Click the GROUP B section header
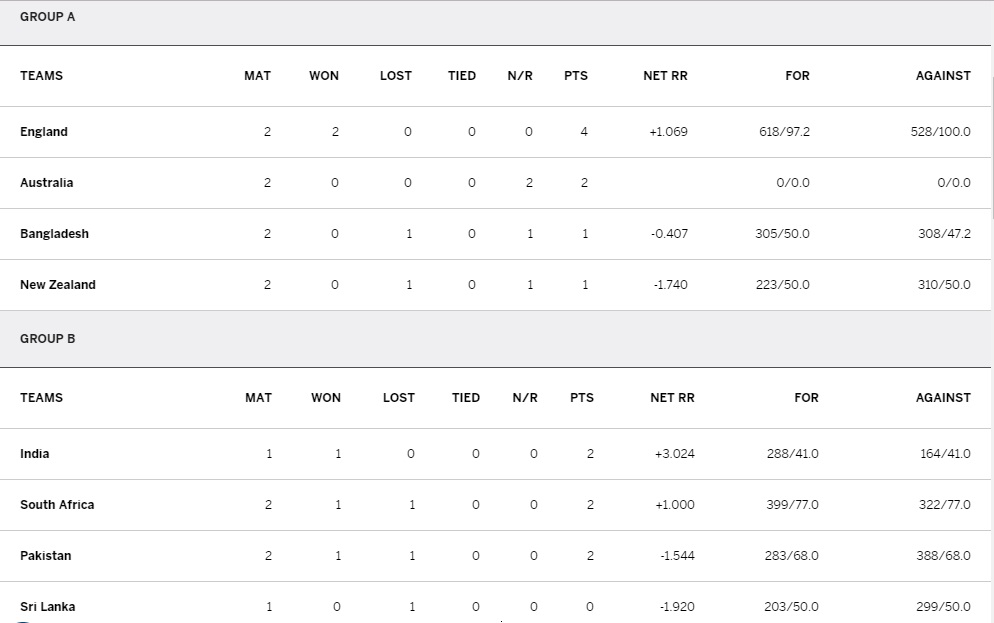994x623 pixels. click(47, 339)
